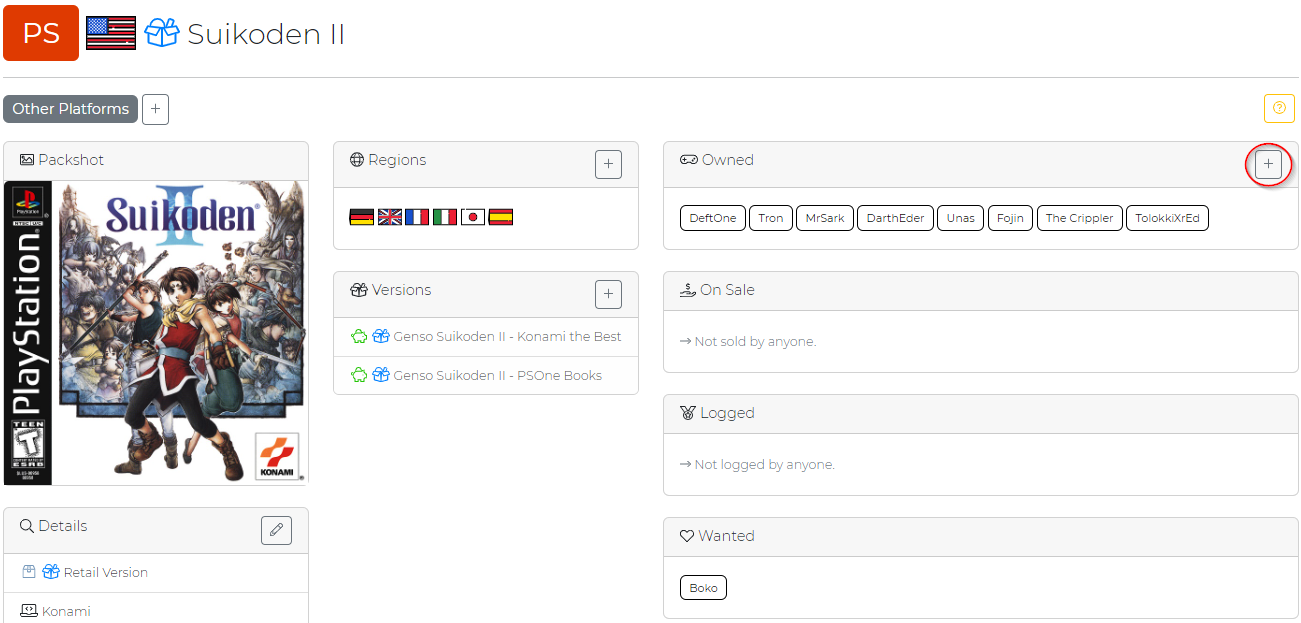
Task: Add a region with the Regions plus button
Action: pos(608,164)
